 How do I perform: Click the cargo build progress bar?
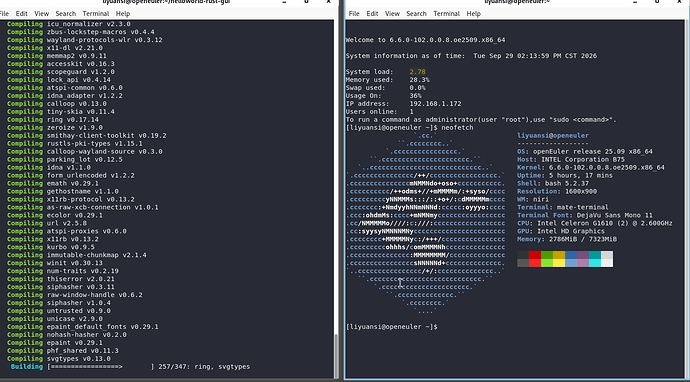(x=101, y=367)
